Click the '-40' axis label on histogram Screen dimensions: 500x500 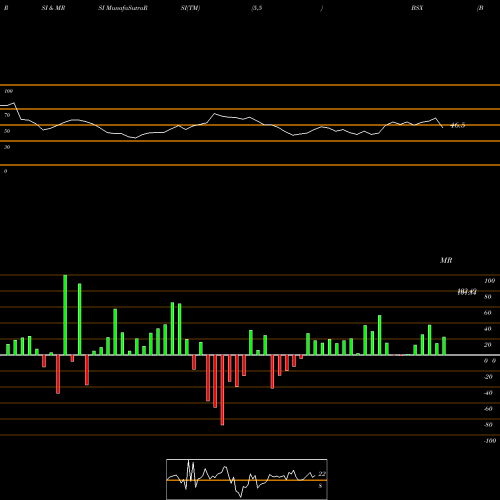(488, 393)
